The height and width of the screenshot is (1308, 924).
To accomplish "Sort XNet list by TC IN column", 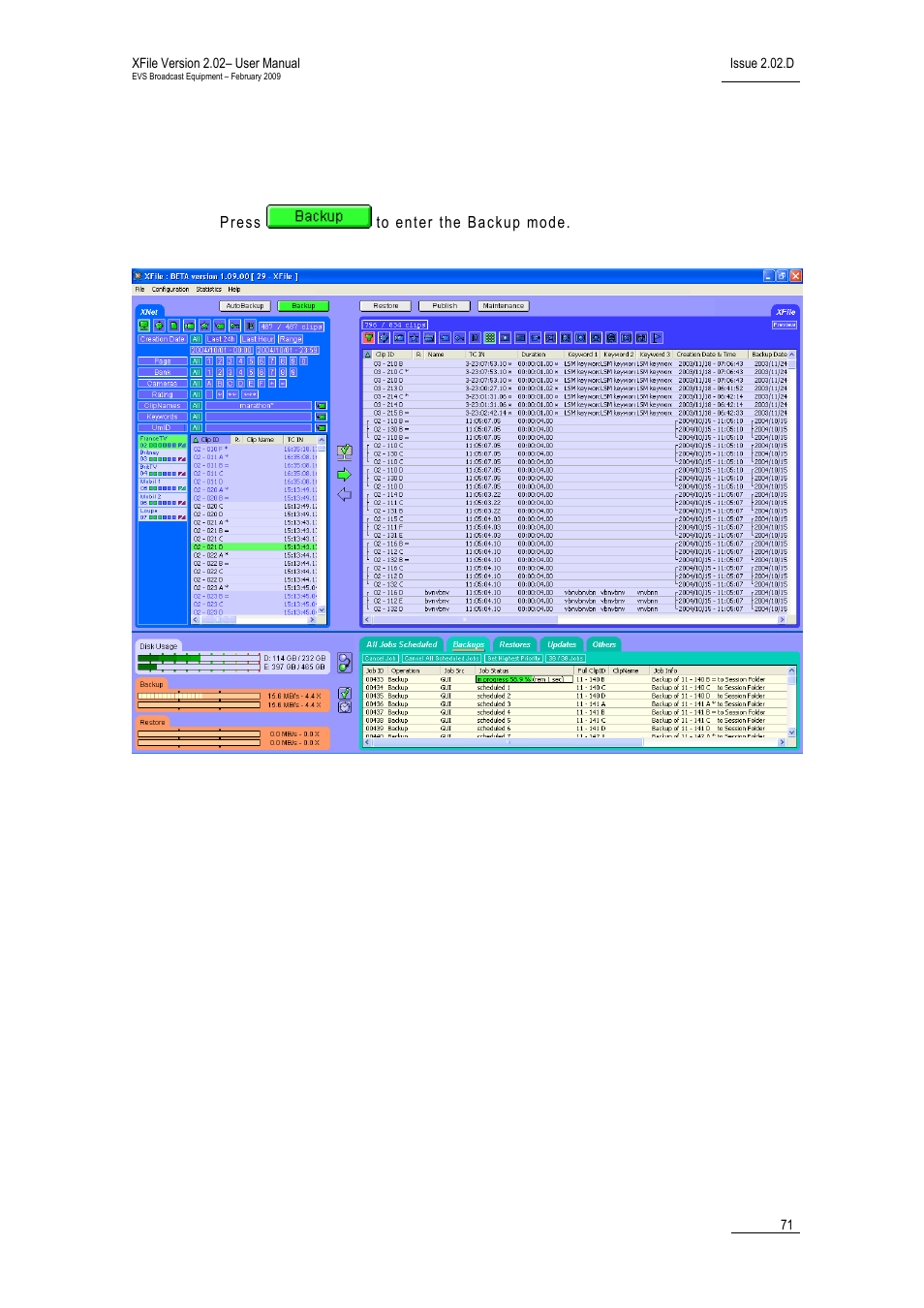I will click(x=301, y=440).
